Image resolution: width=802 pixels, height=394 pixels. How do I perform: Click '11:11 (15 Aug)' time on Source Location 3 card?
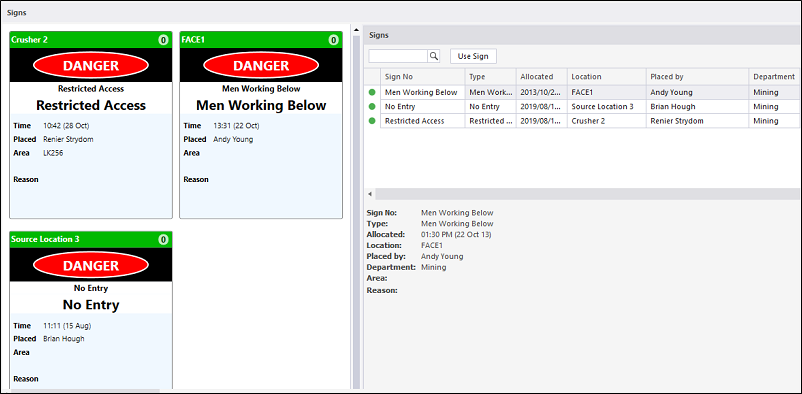(67, 325)
